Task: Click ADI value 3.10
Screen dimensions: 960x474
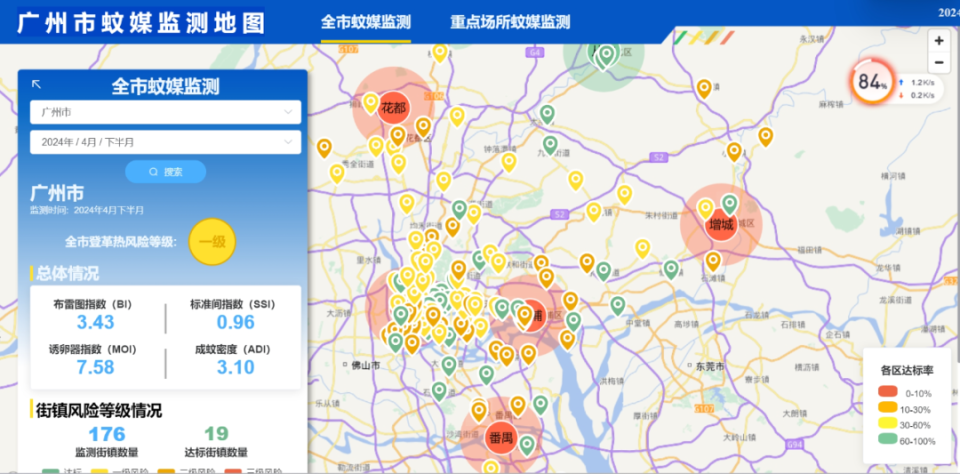Action: [235, 367]
